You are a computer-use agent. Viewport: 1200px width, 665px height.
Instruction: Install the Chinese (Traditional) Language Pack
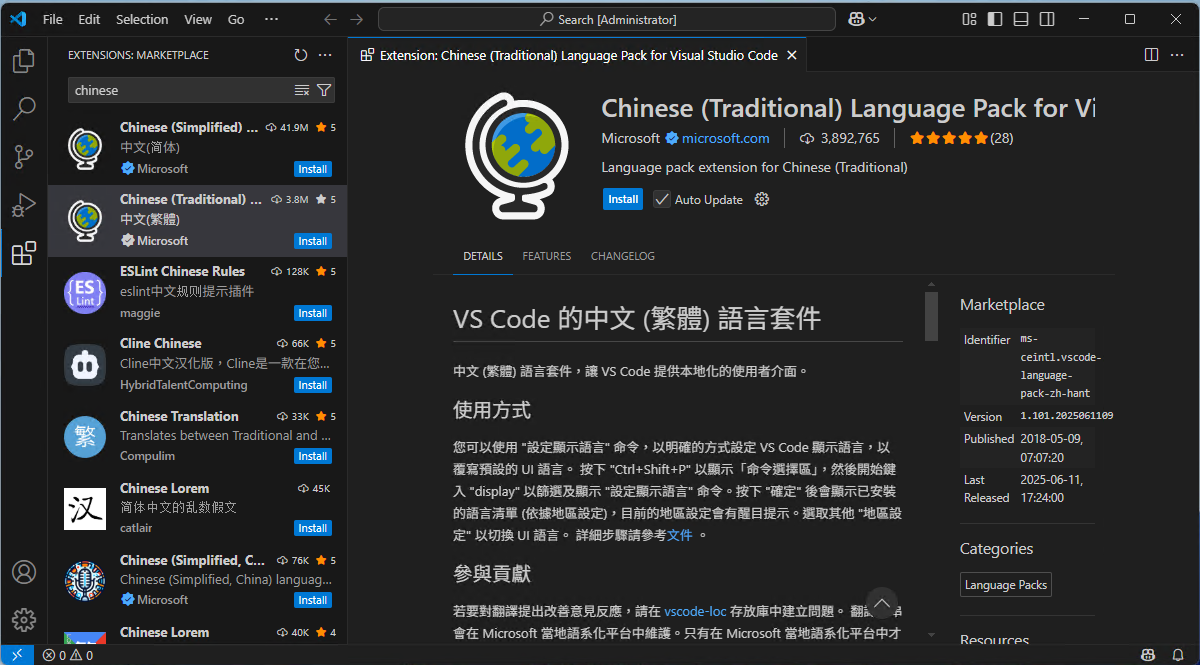tap(623, 199)
